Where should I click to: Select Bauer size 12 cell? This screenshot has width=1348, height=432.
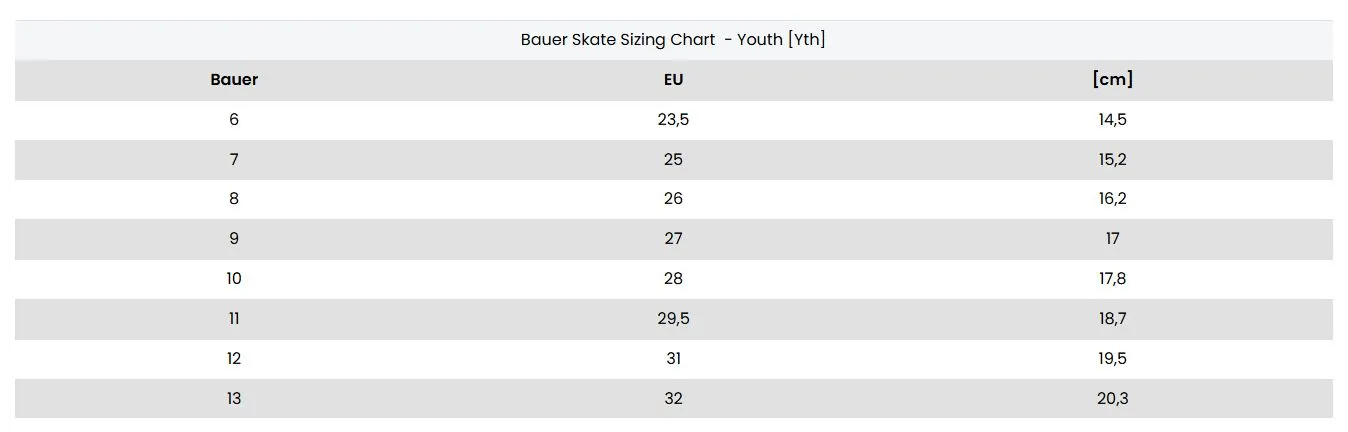pos(234,359)
